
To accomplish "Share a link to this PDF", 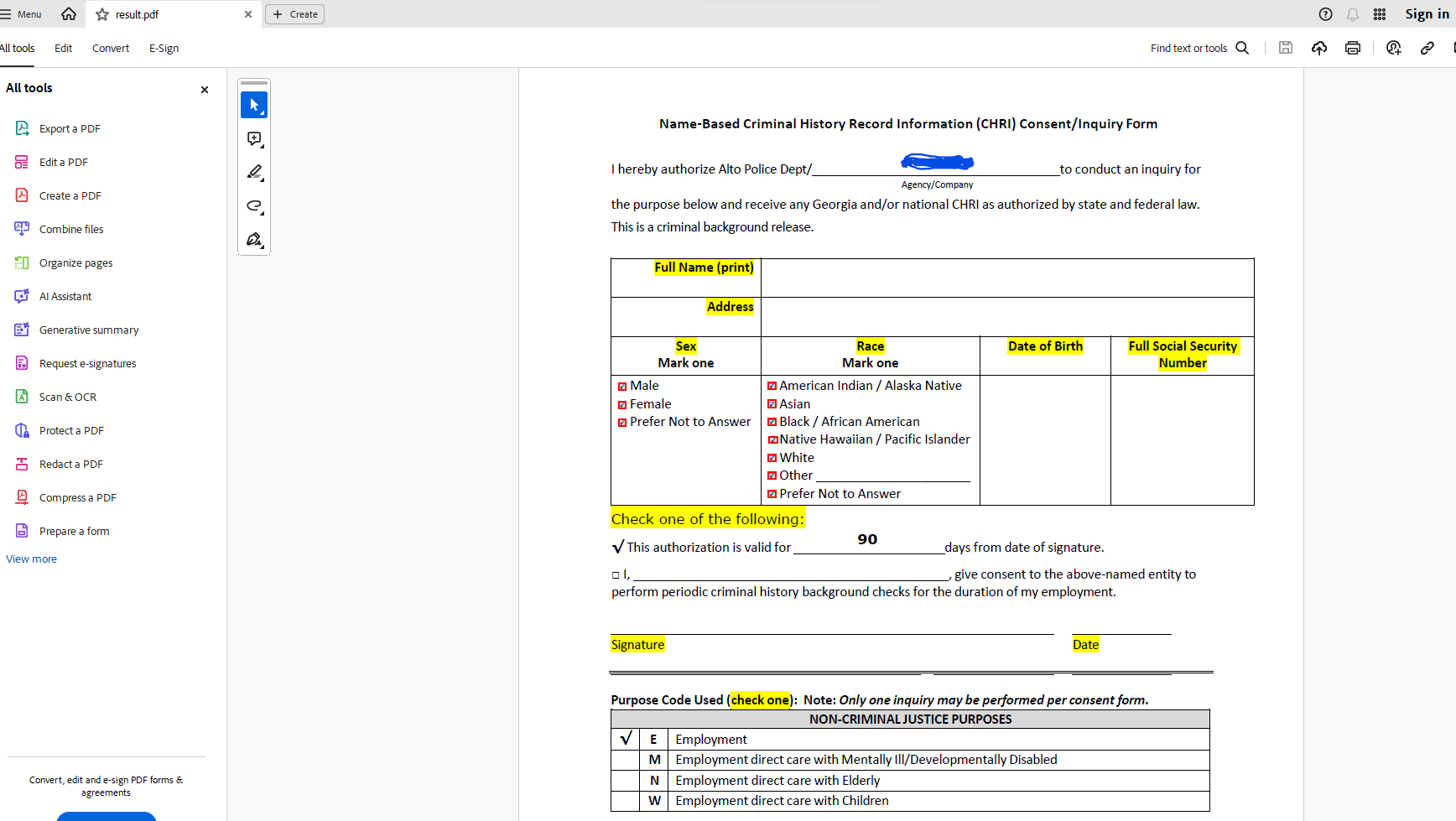I will (1427, 48).
